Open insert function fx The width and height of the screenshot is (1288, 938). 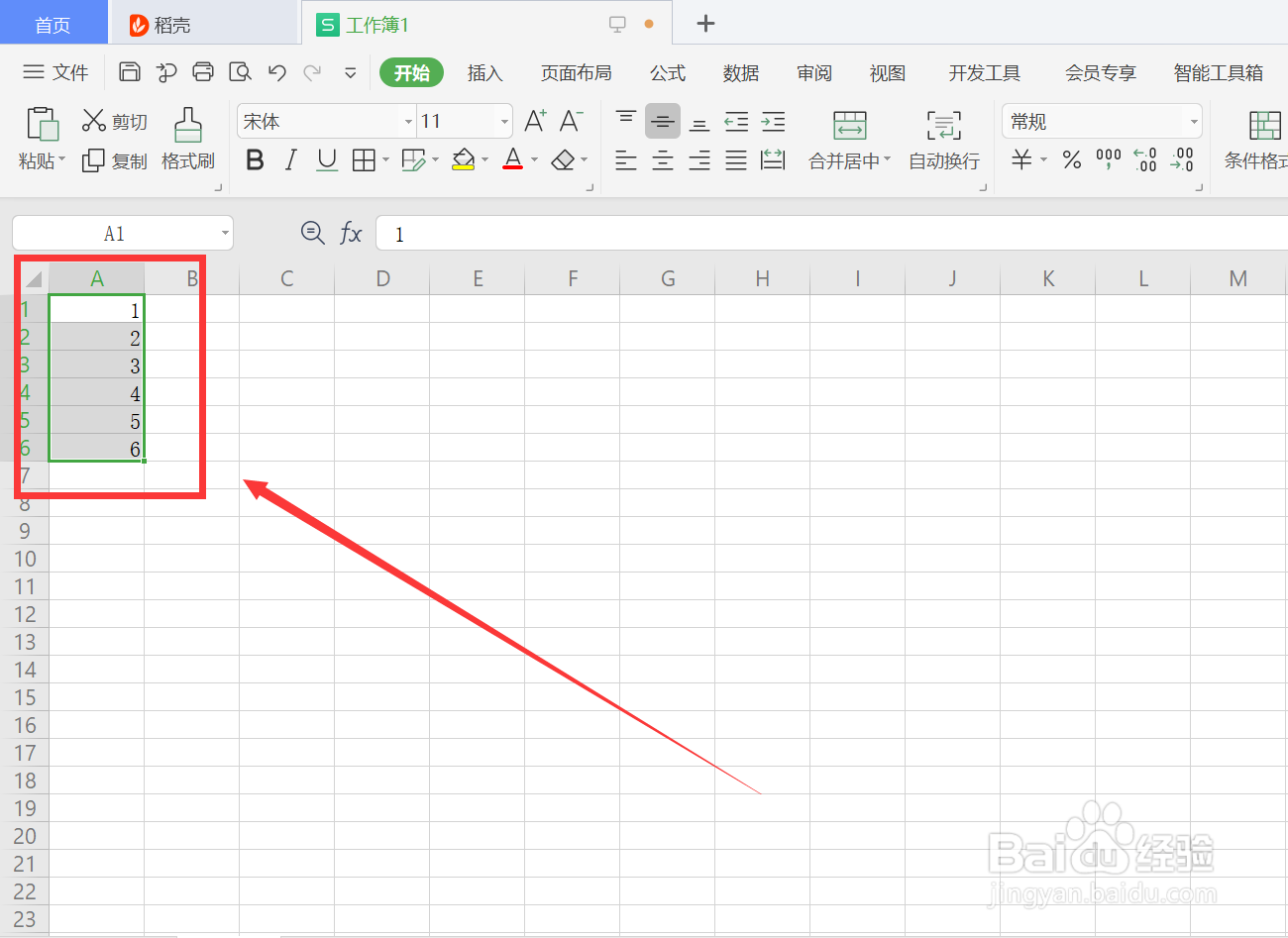tap(351, 234)
